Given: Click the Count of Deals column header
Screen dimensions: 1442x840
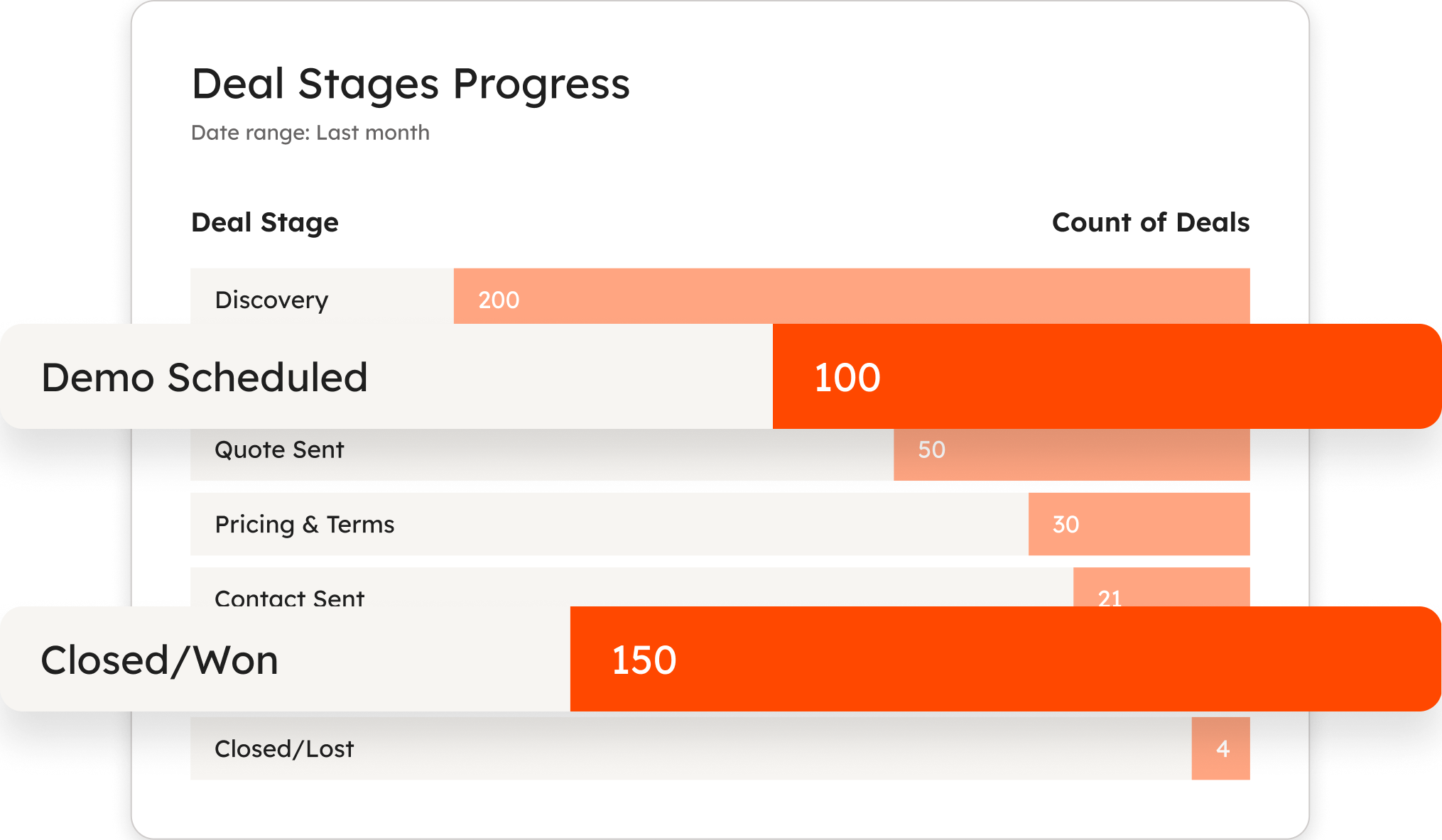Looking at the screenshot, I should click(1151, 222).
